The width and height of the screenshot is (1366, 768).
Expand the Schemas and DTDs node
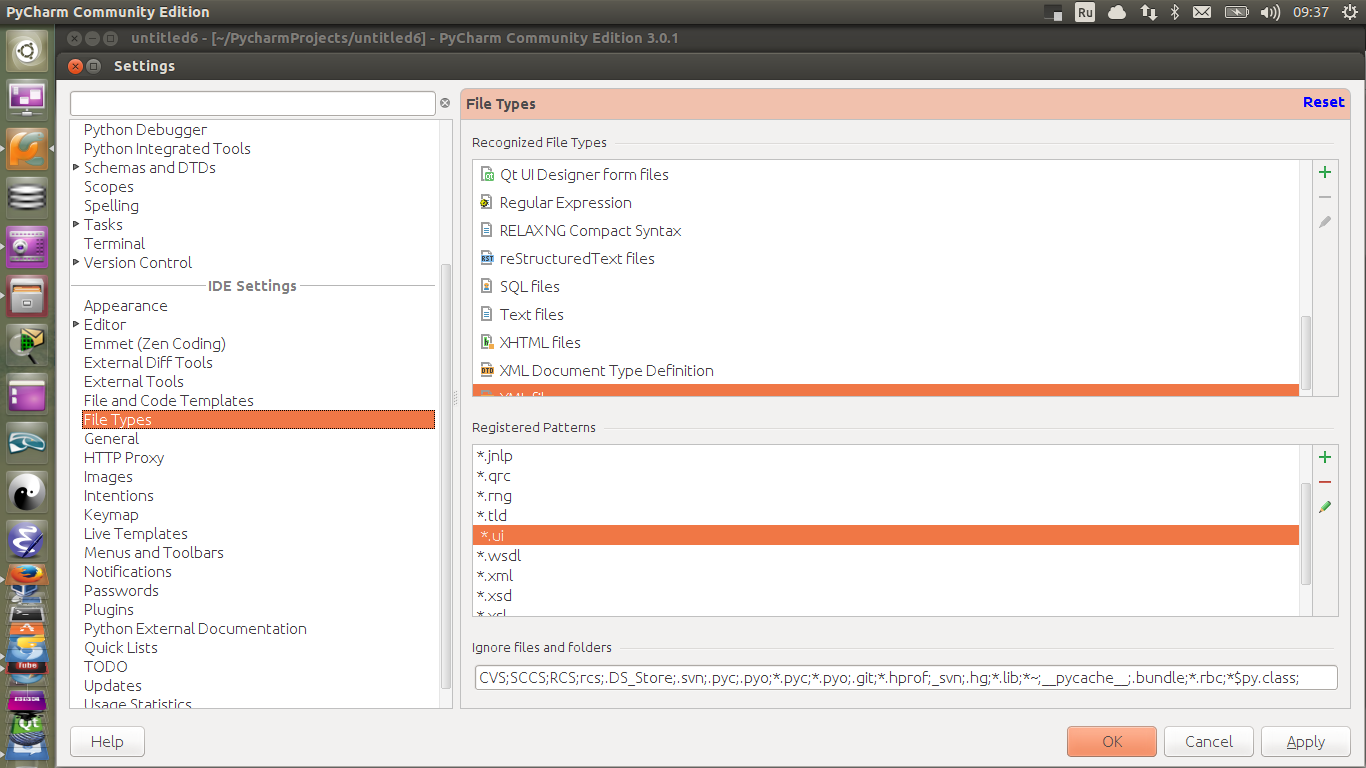[x=76, y=167]
